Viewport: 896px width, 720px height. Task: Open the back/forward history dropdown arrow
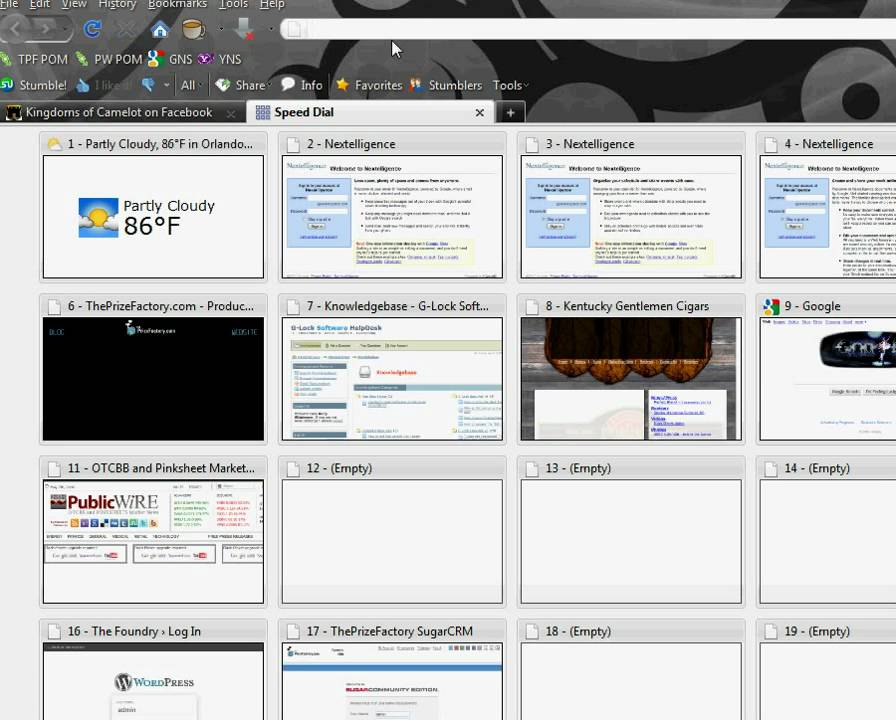point(66,29)
